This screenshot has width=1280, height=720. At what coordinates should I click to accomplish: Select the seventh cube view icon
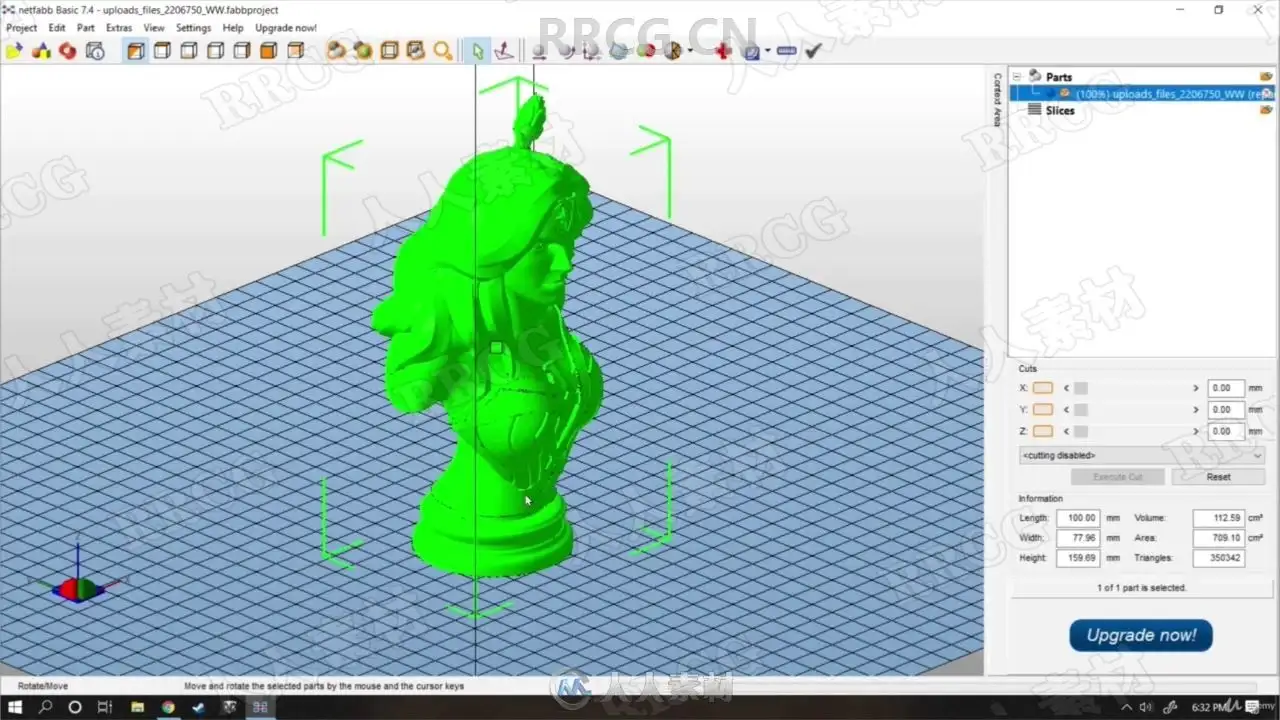(294, 50)
